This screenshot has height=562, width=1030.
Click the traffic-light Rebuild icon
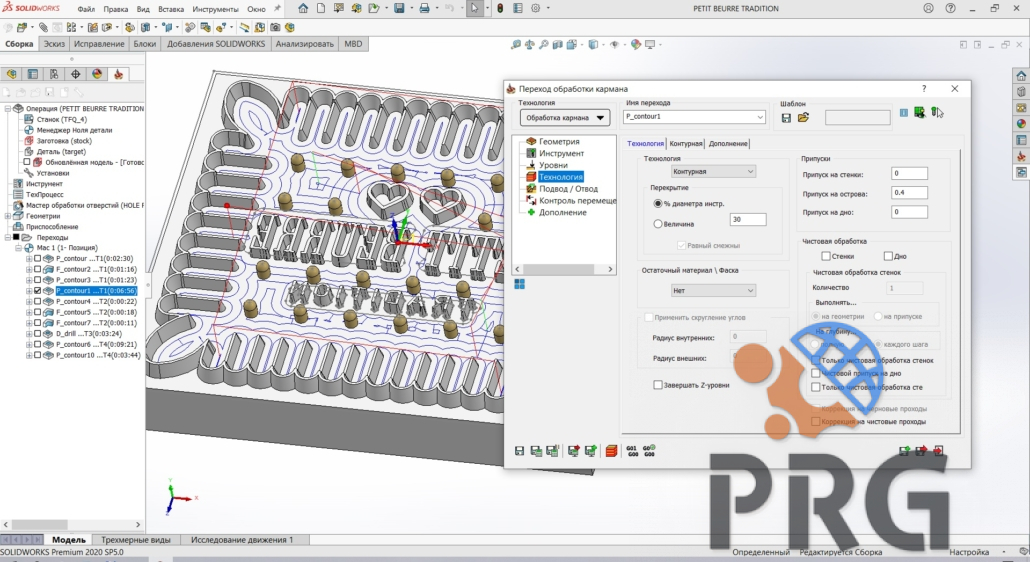click(500, 9)
